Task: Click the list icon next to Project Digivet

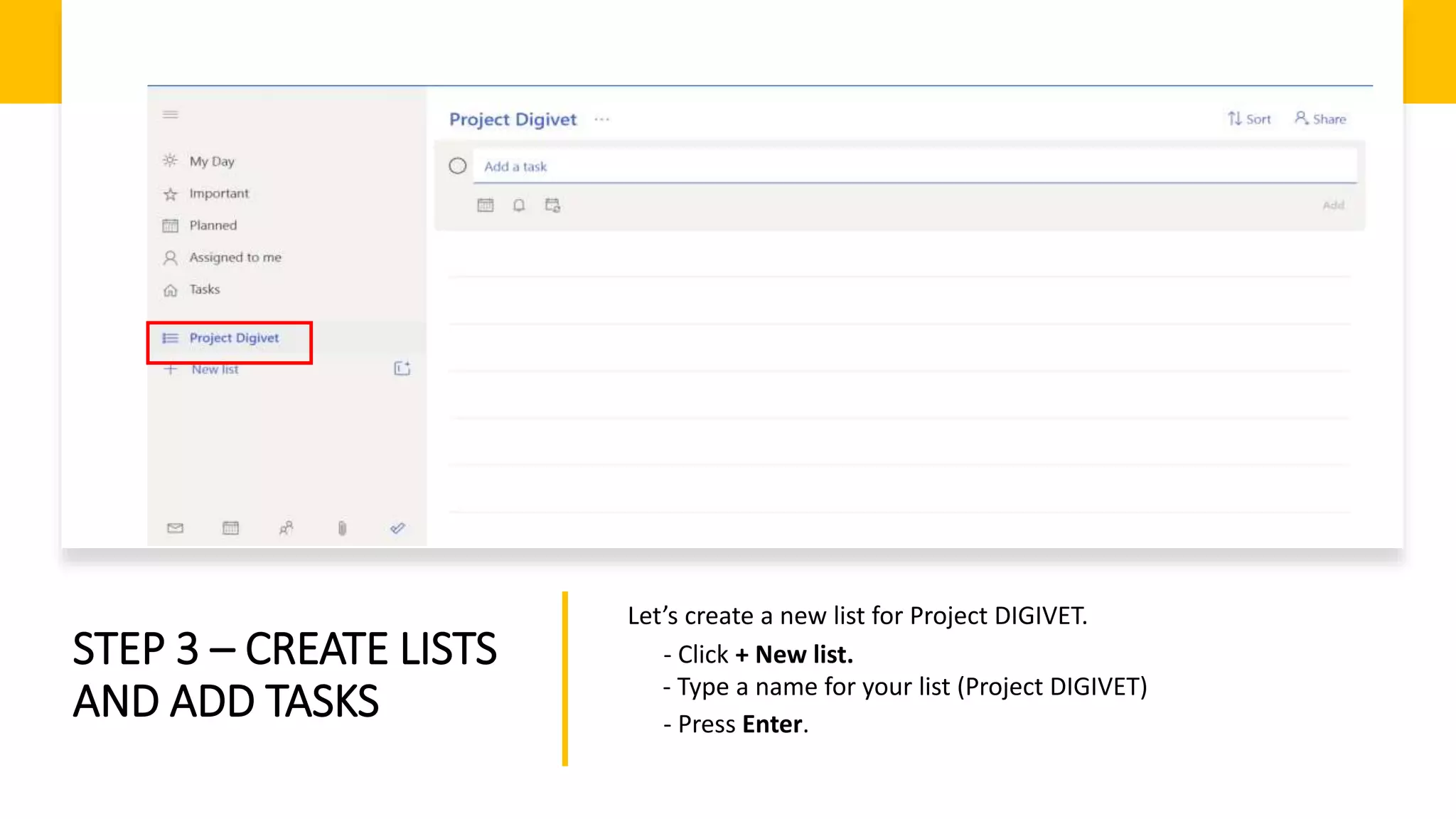Action: (170, 338)
